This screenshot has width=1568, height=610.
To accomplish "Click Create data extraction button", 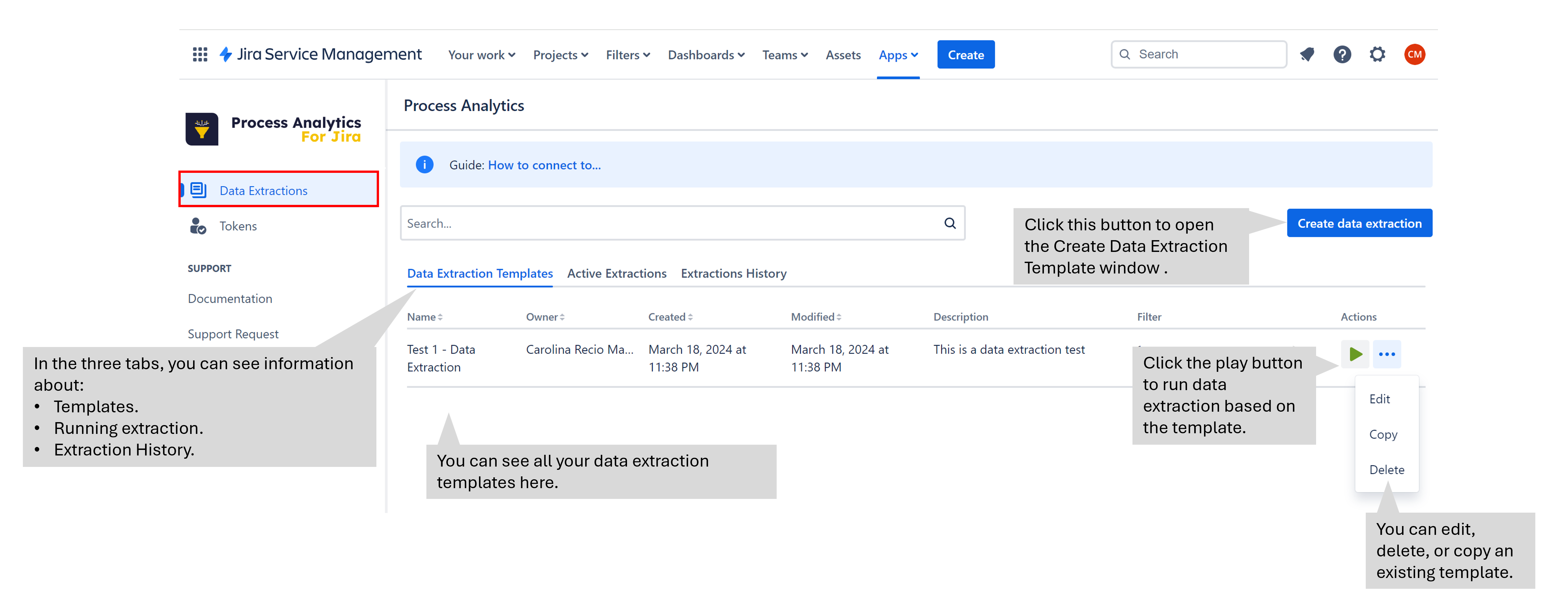I will 1359,223.
